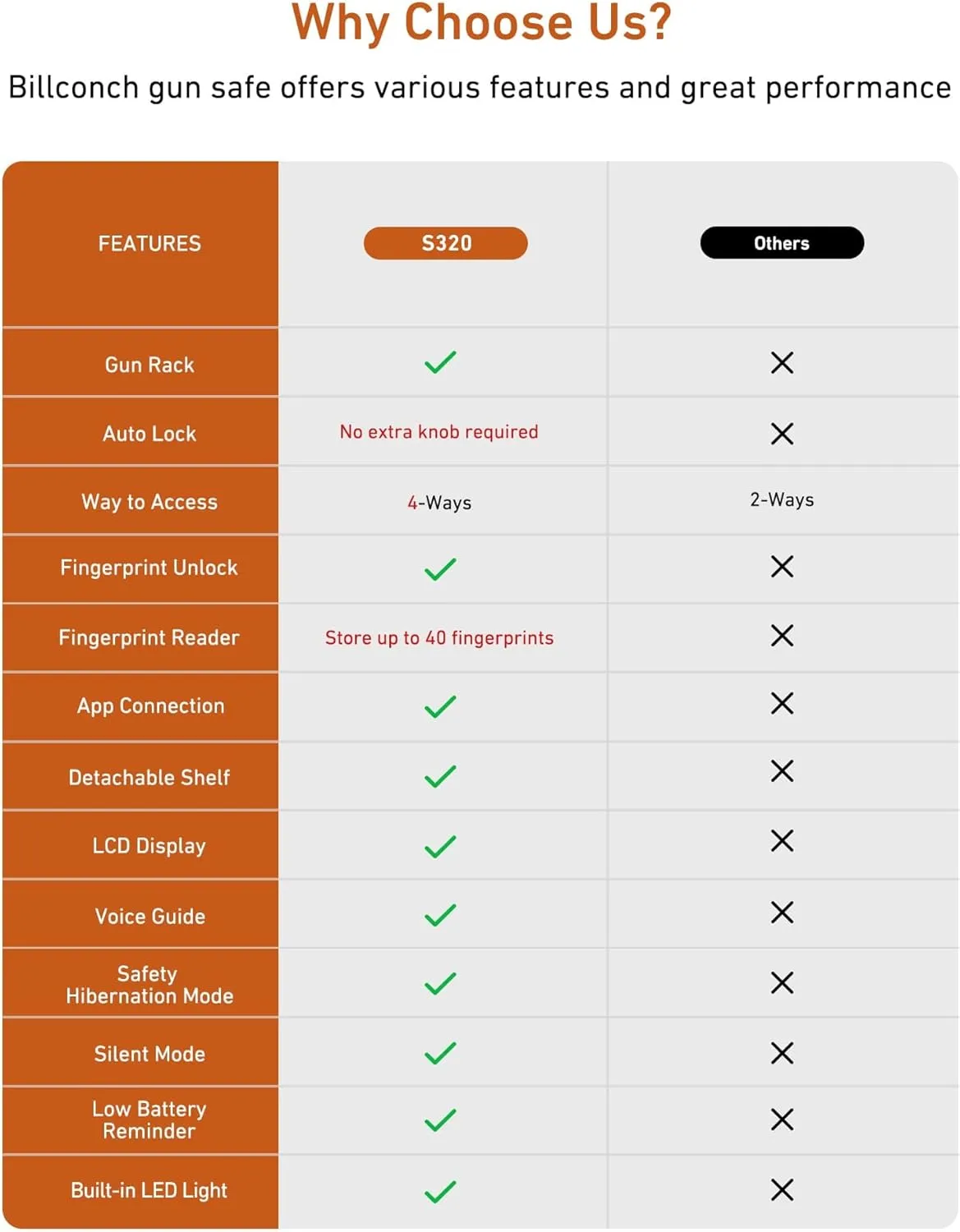Viewport: 960px width, 1232px height.
Task: Click the Voice Guide X mark
Action: (x=782, y=913)
